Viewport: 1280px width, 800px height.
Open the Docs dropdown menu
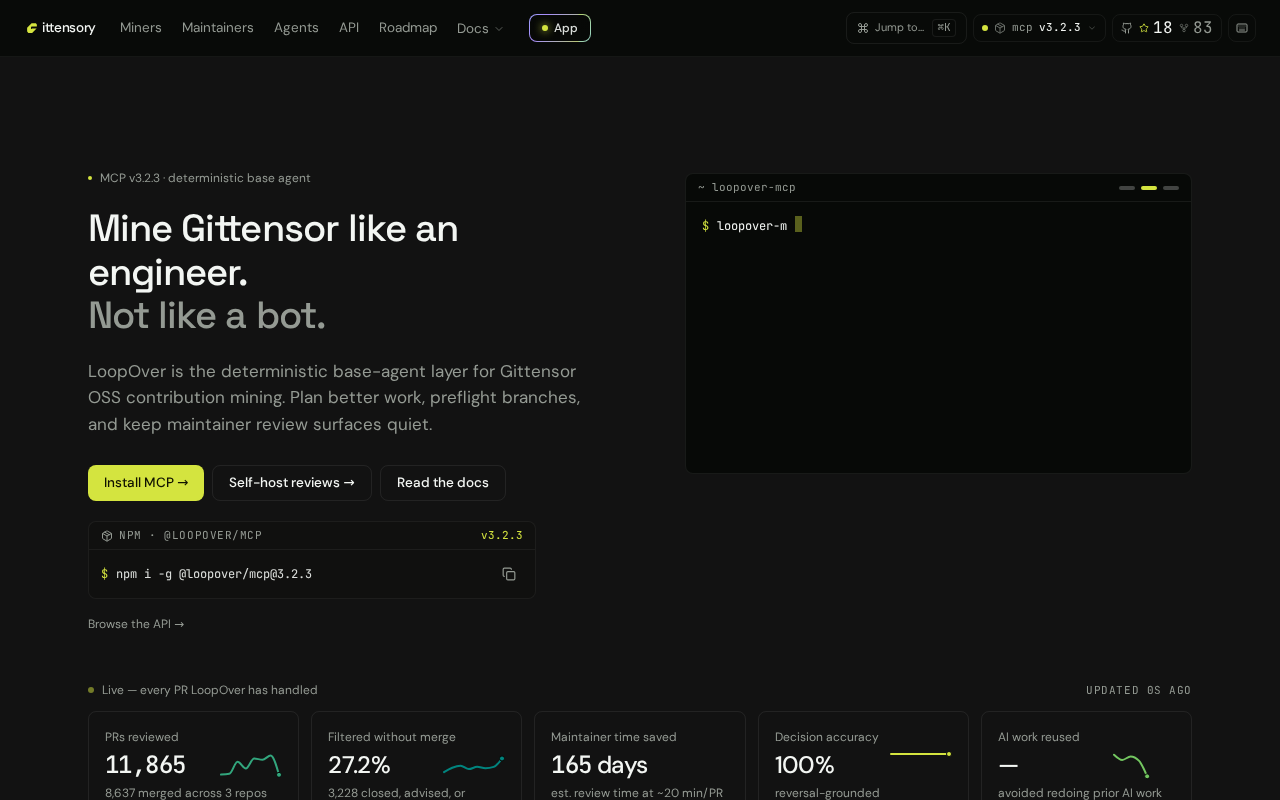coord(480,28)
